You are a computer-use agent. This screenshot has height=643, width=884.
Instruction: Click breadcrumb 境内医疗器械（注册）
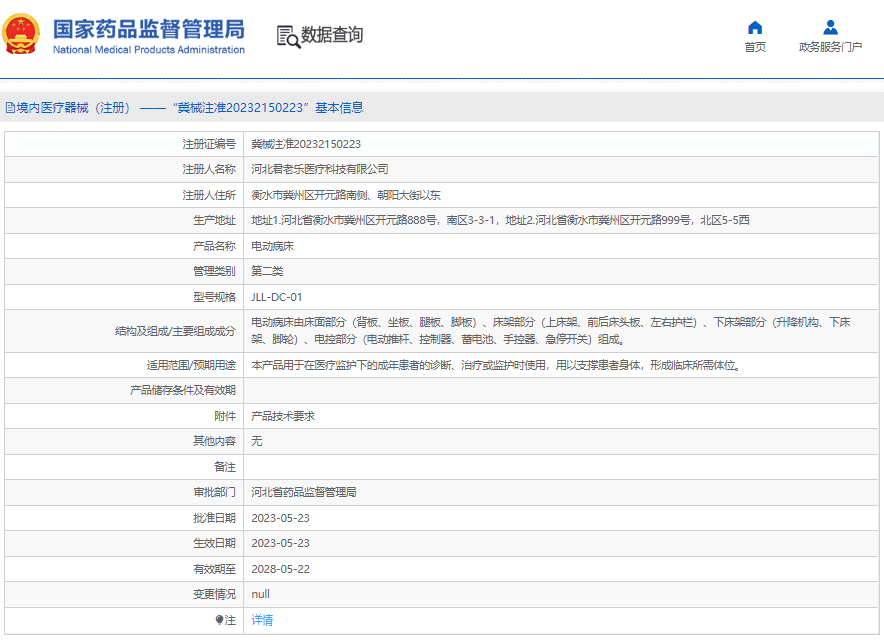(73, 108)
